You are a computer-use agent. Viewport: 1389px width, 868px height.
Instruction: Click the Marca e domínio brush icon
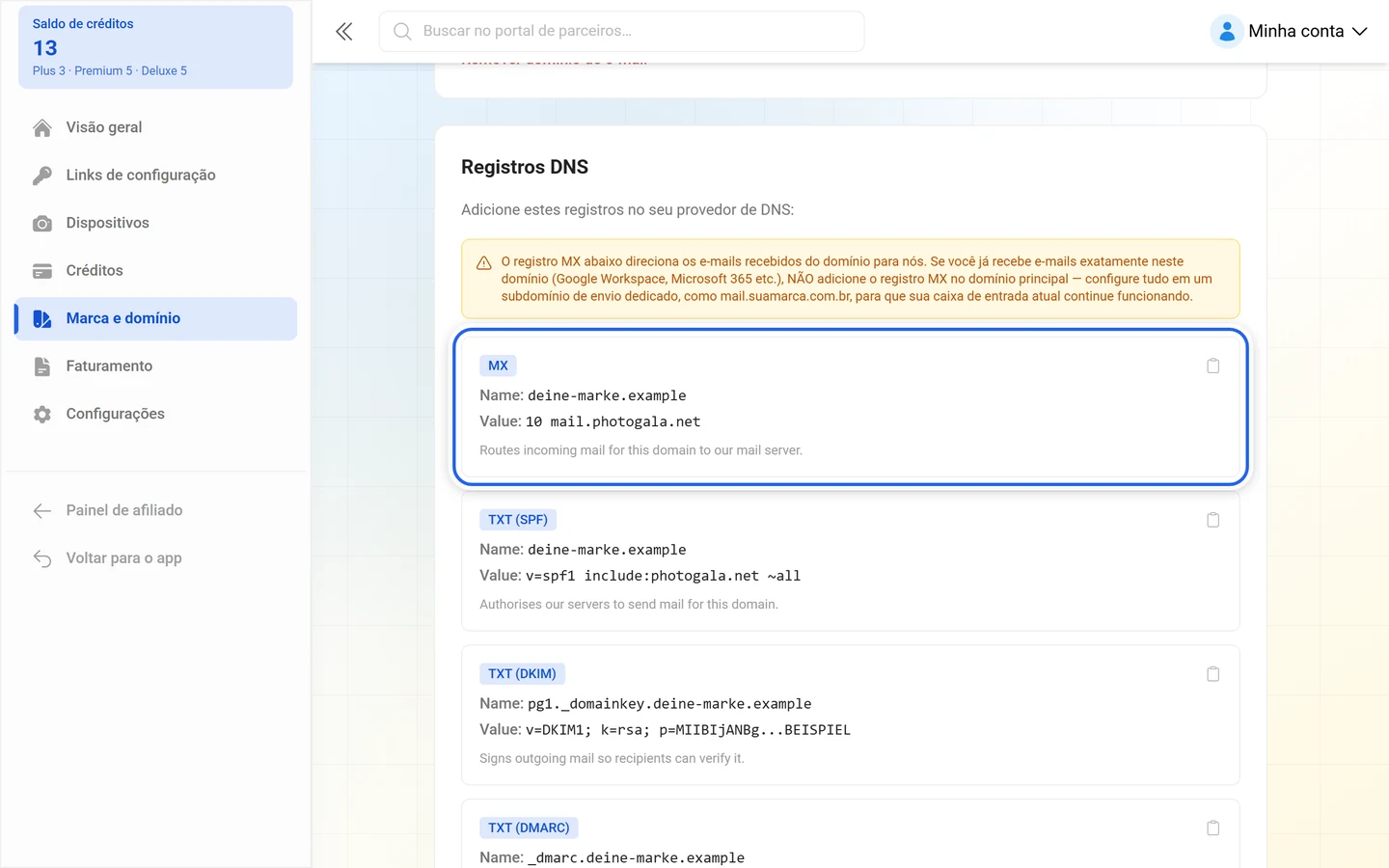(42, 319)
